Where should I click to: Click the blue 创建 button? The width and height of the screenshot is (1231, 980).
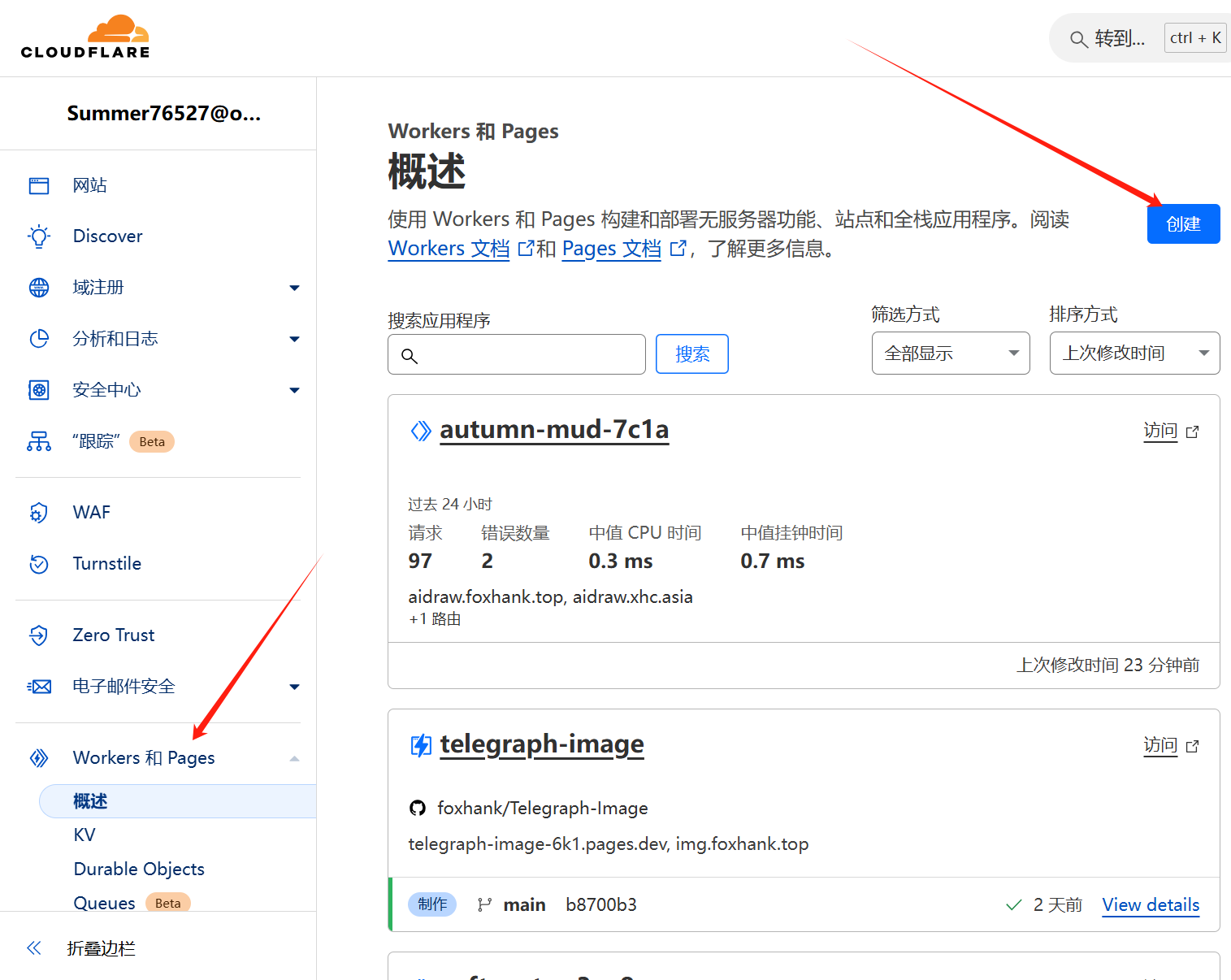tap(1183, 223)
